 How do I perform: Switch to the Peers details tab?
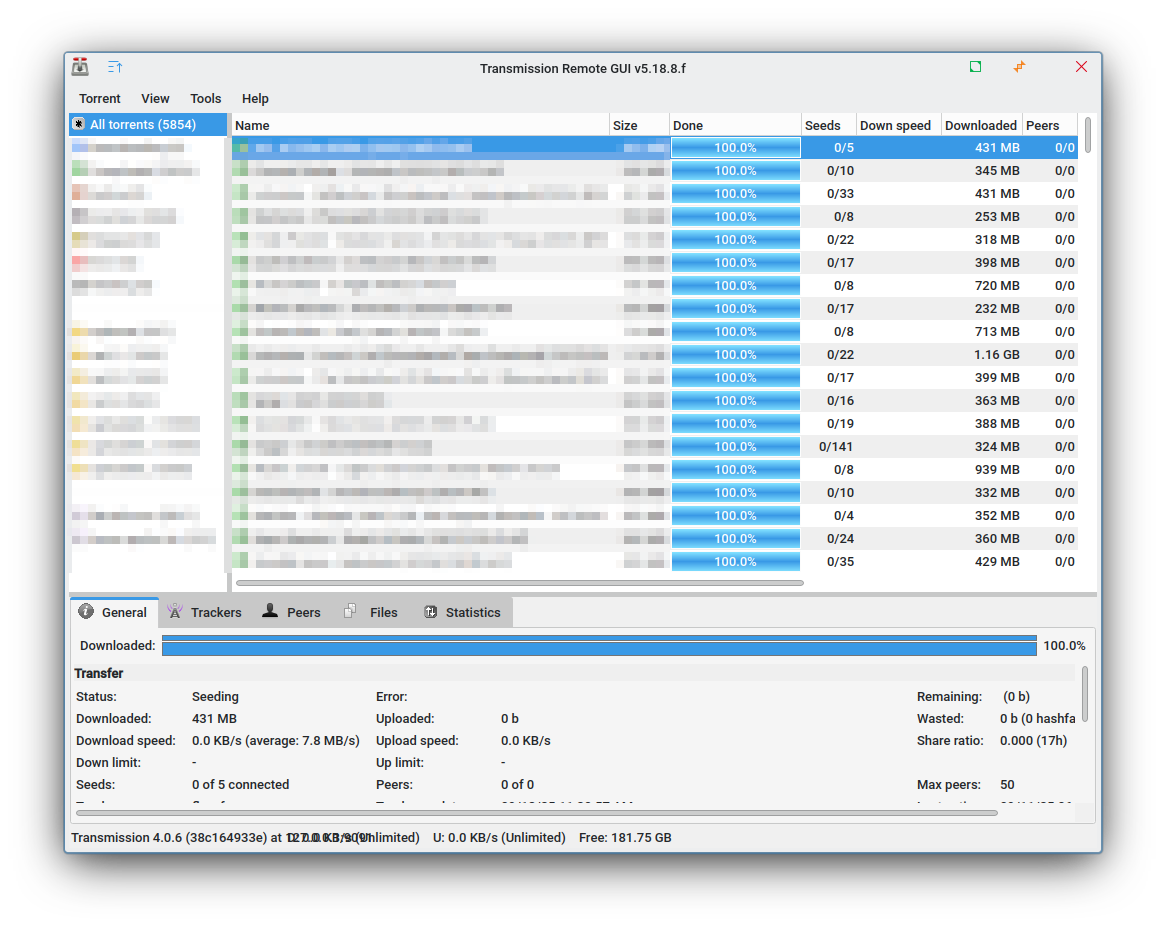coord(292,612)
